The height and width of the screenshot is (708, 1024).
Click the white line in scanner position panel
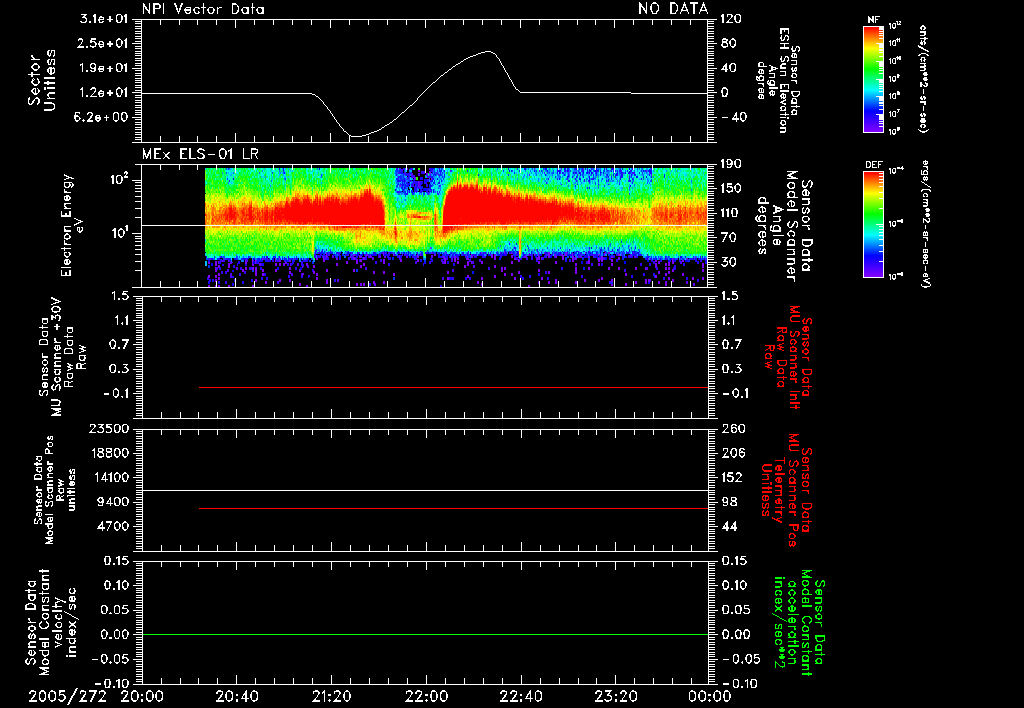425,490
